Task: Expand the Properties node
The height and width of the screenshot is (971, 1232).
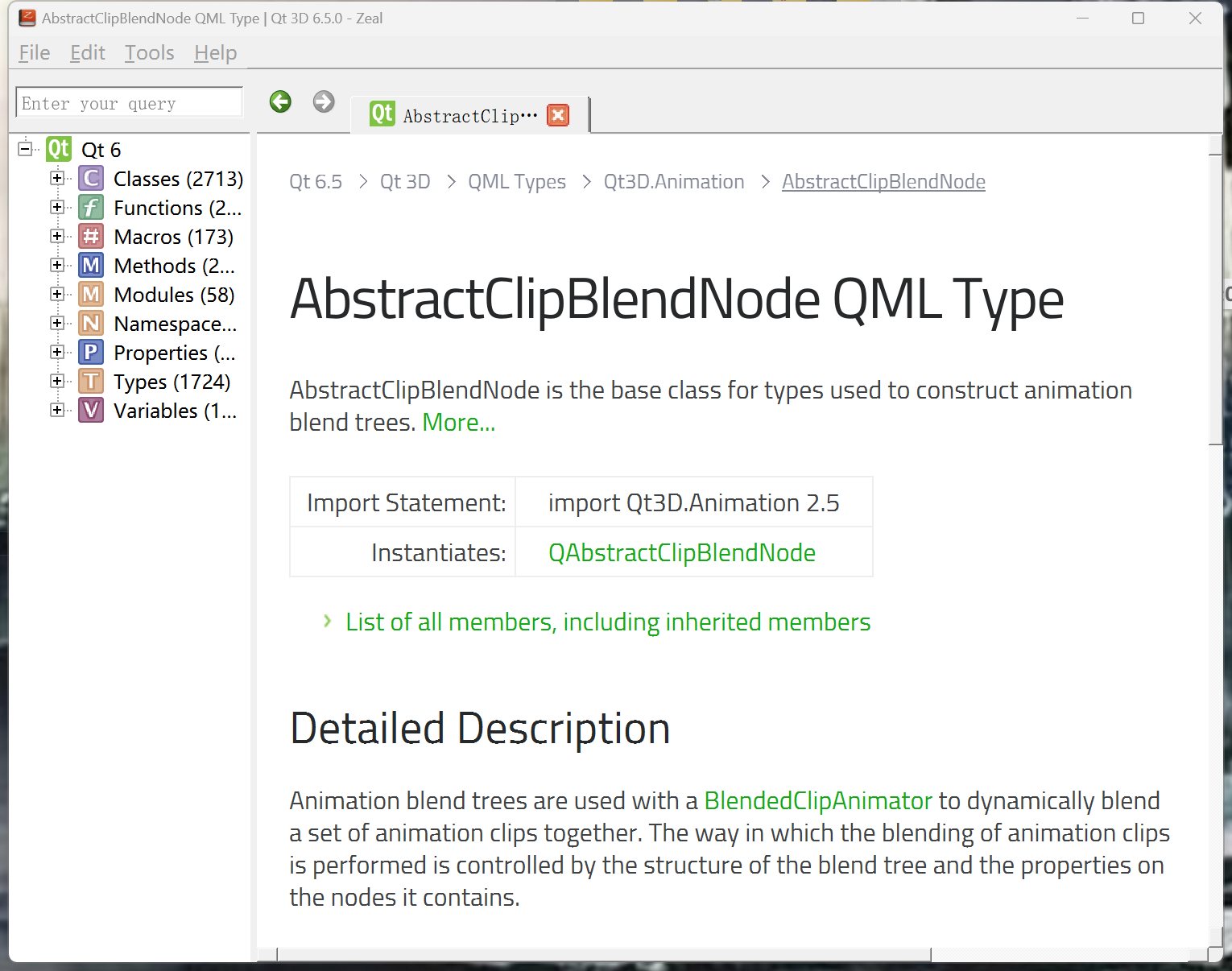Action: click(x=56, y=352)
